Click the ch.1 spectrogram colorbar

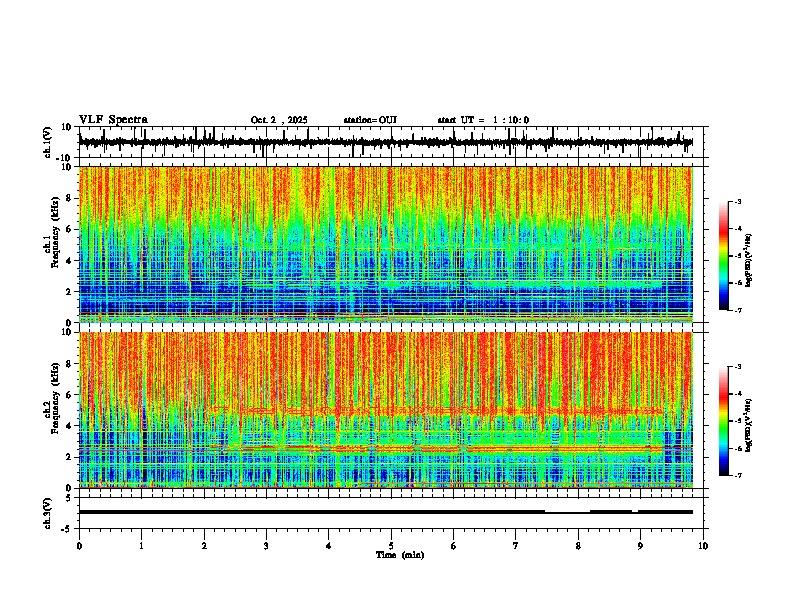pos(723,256)
